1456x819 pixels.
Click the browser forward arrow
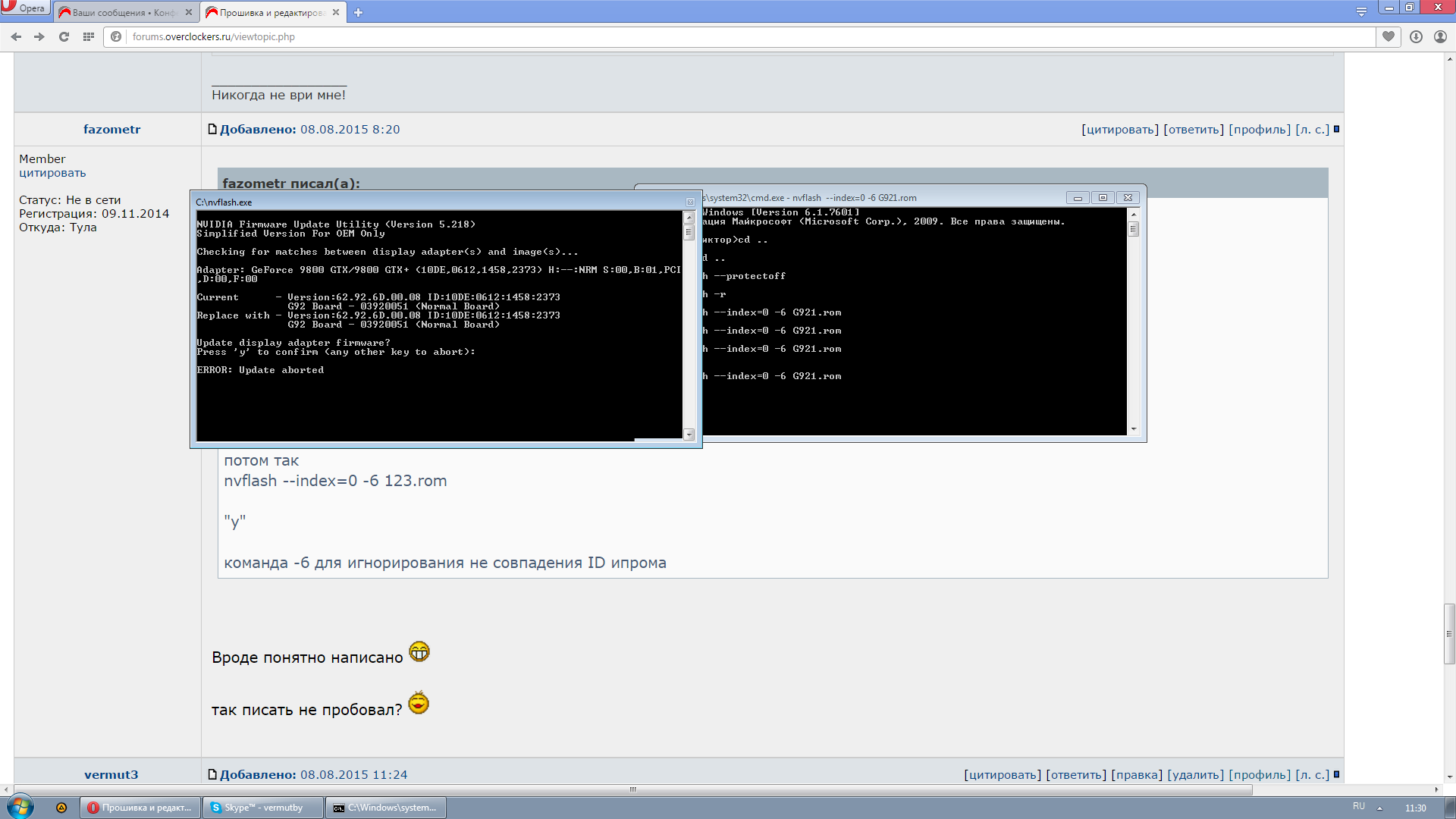[39, 36]
